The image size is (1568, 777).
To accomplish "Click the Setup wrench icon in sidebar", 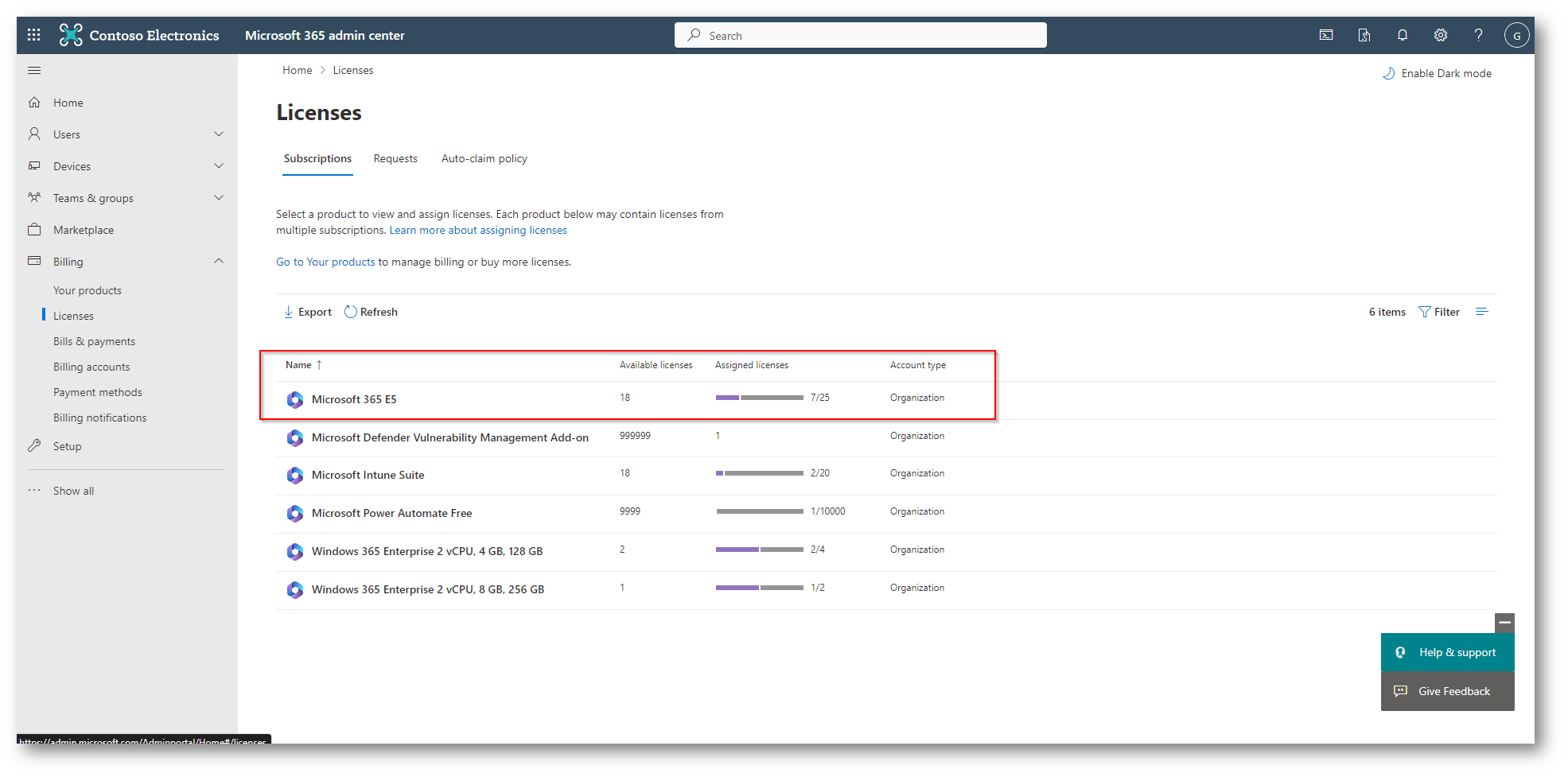I will (x=34, y=445).
